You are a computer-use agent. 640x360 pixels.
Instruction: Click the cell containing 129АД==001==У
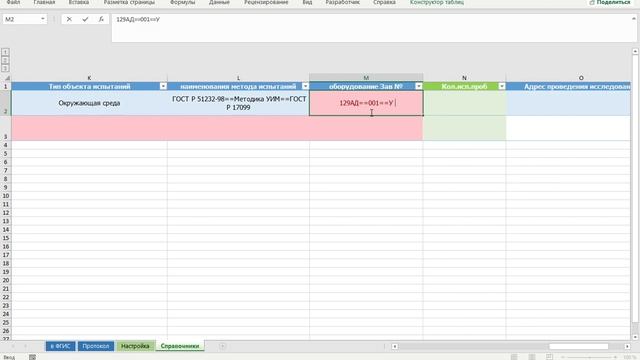coord(366,103)
